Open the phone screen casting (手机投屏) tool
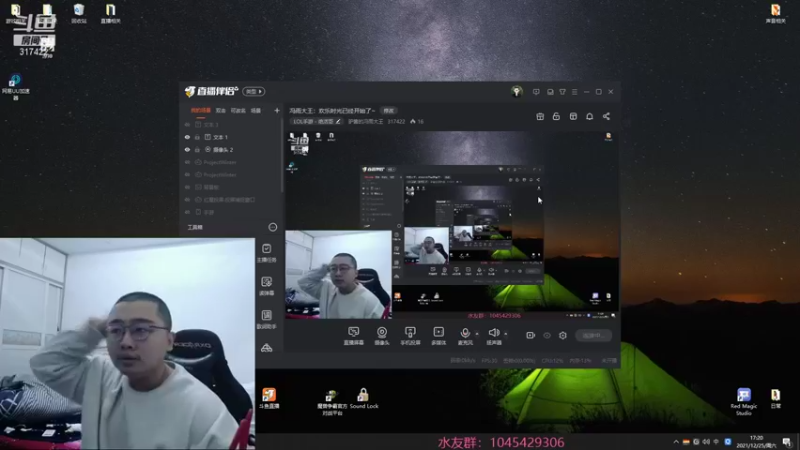Image resolution: width=800 pixels, height=450 pixels. coord(410,336)
